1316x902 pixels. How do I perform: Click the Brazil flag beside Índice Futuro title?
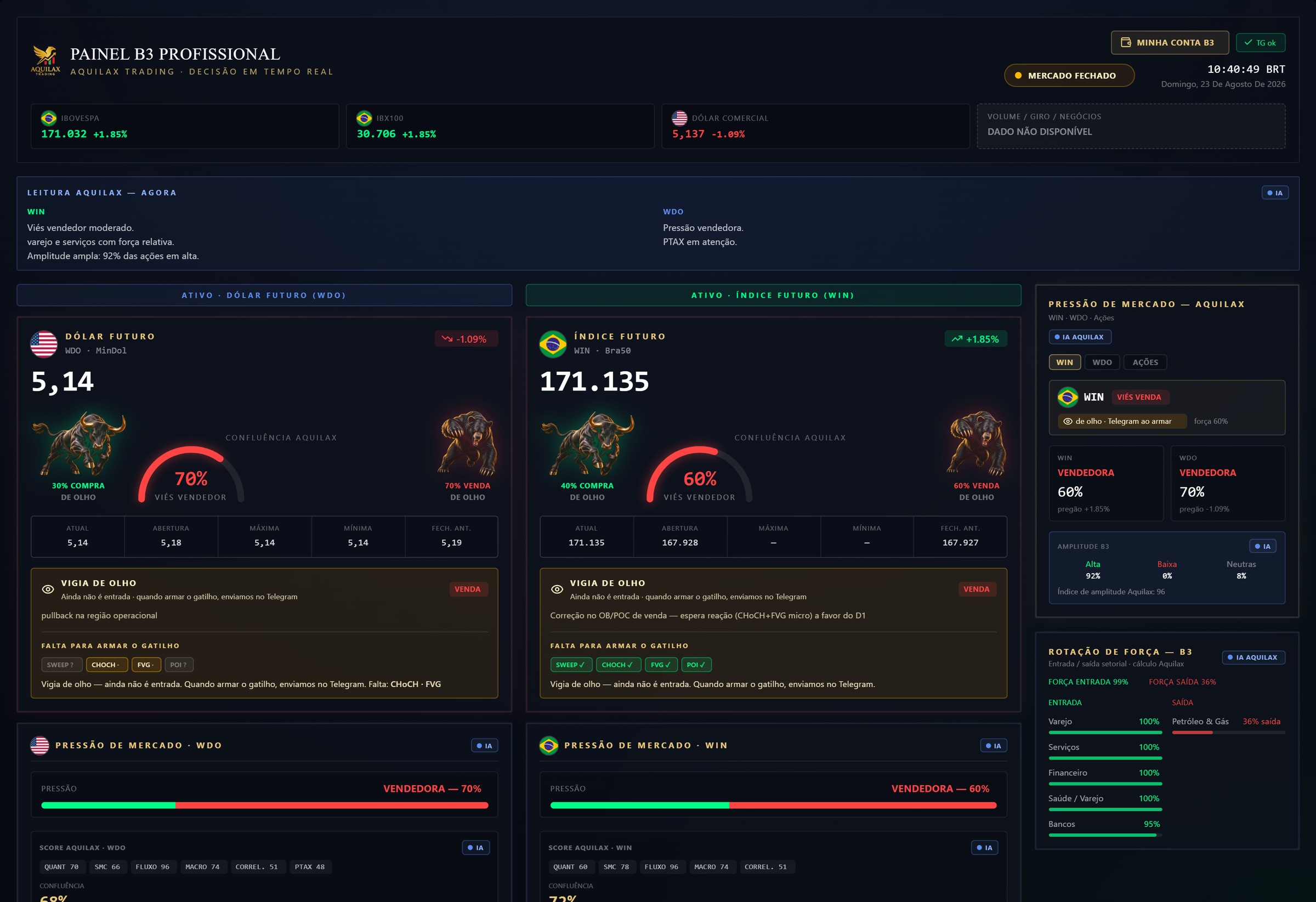(553, 344)
